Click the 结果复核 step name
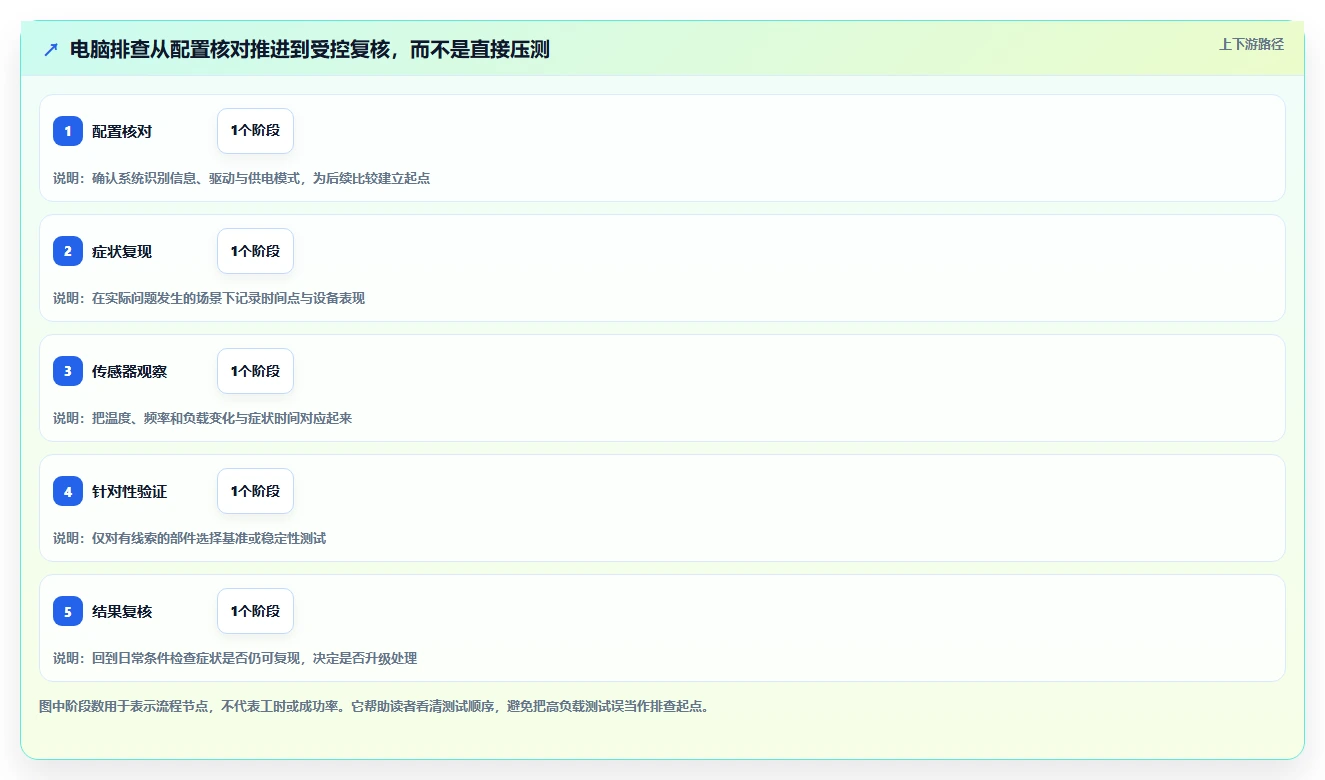1325x780 pixels. [x=122, y=612]
